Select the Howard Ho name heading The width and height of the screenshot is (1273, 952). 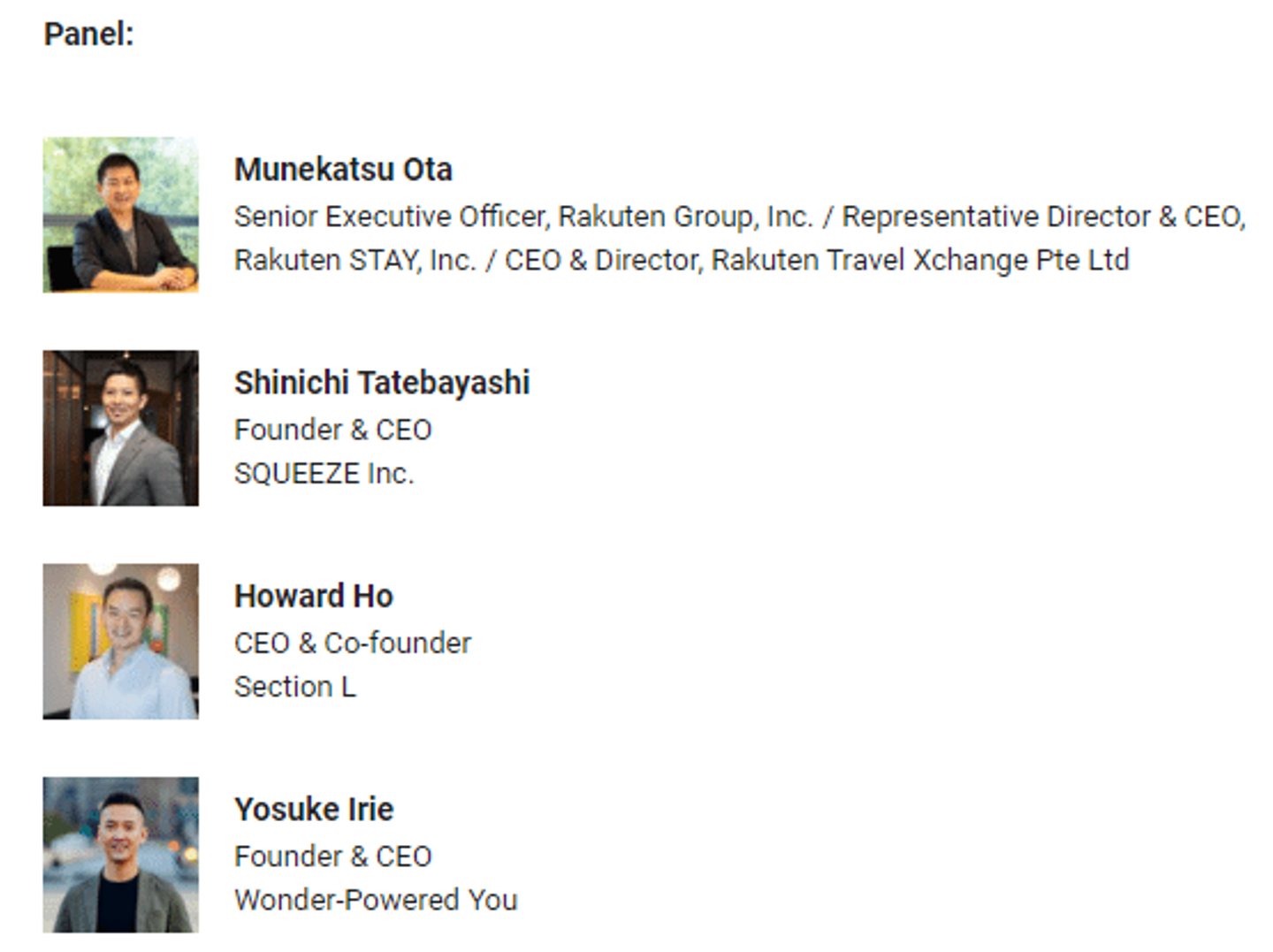314,597
